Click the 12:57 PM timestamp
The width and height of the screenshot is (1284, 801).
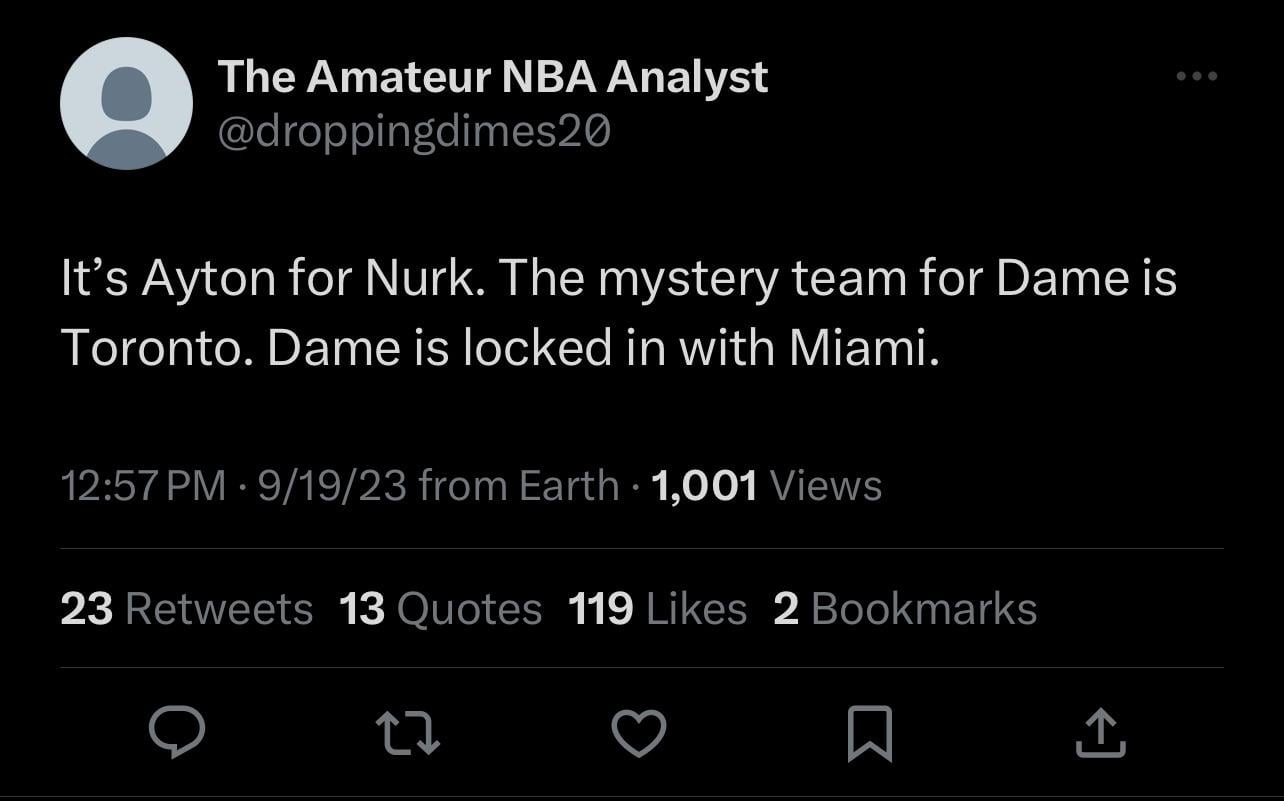pos(143,486)
